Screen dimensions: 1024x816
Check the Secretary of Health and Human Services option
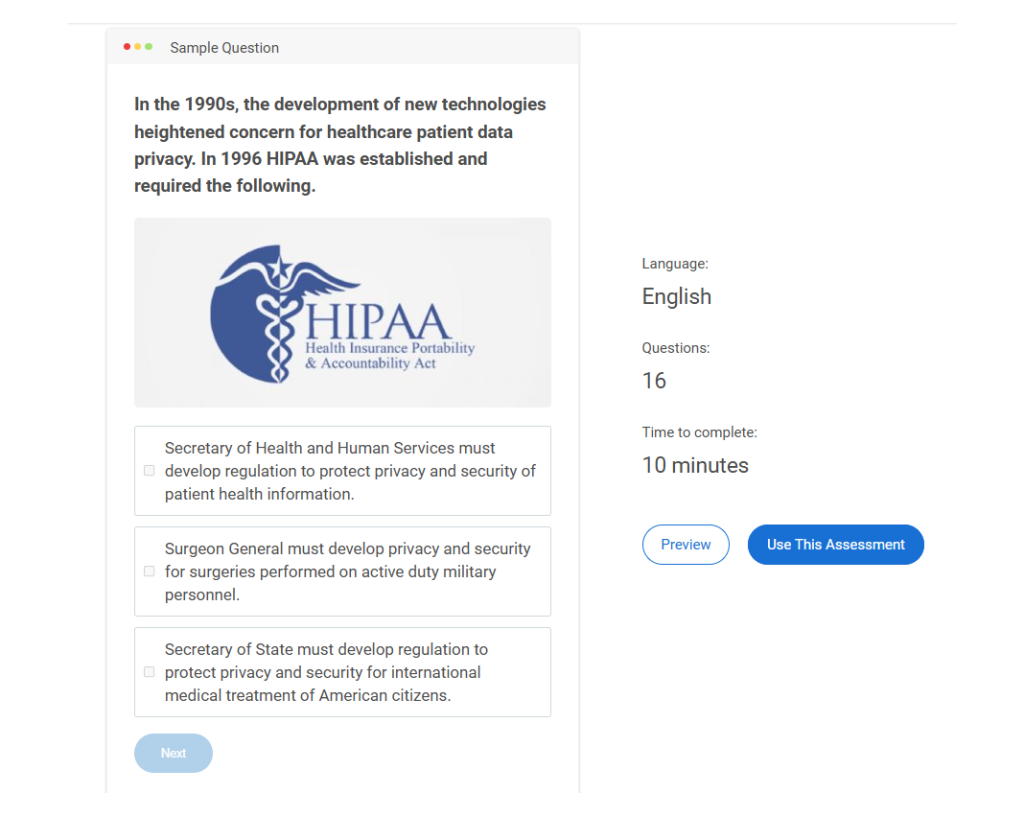(149, 471)
